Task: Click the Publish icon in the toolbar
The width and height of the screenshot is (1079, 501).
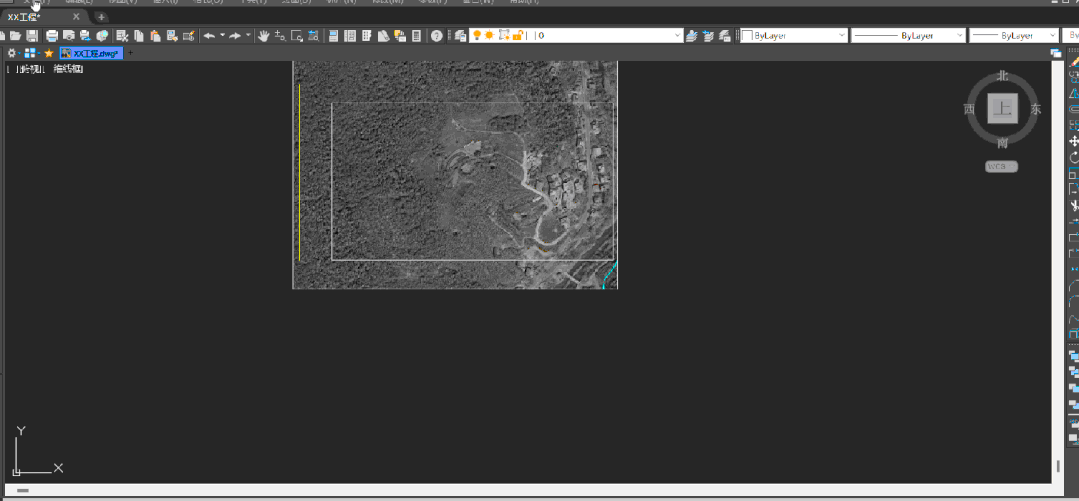Action: [x=85, y=36]
